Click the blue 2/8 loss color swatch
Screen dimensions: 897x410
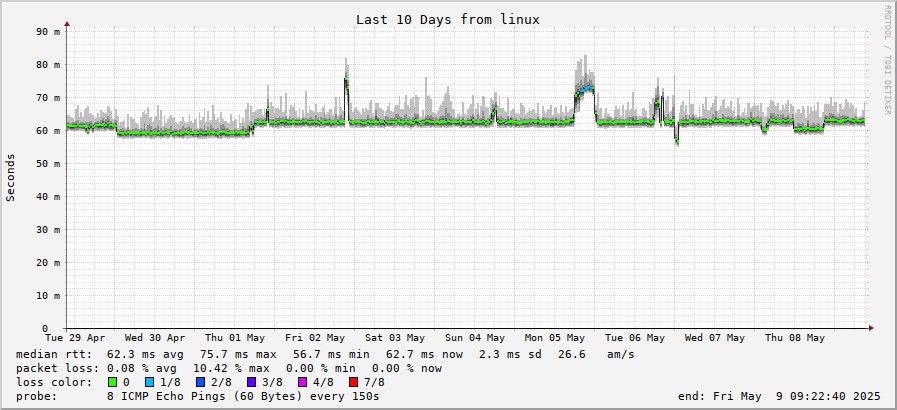coord(203,382)
